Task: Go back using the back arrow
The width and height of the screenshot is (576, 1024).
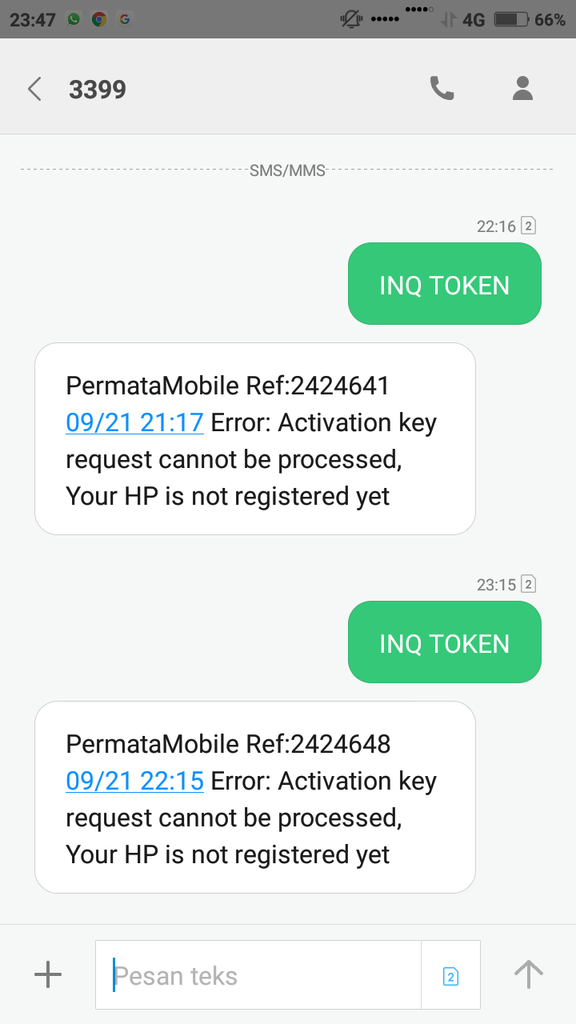Action: pos(34,88)
